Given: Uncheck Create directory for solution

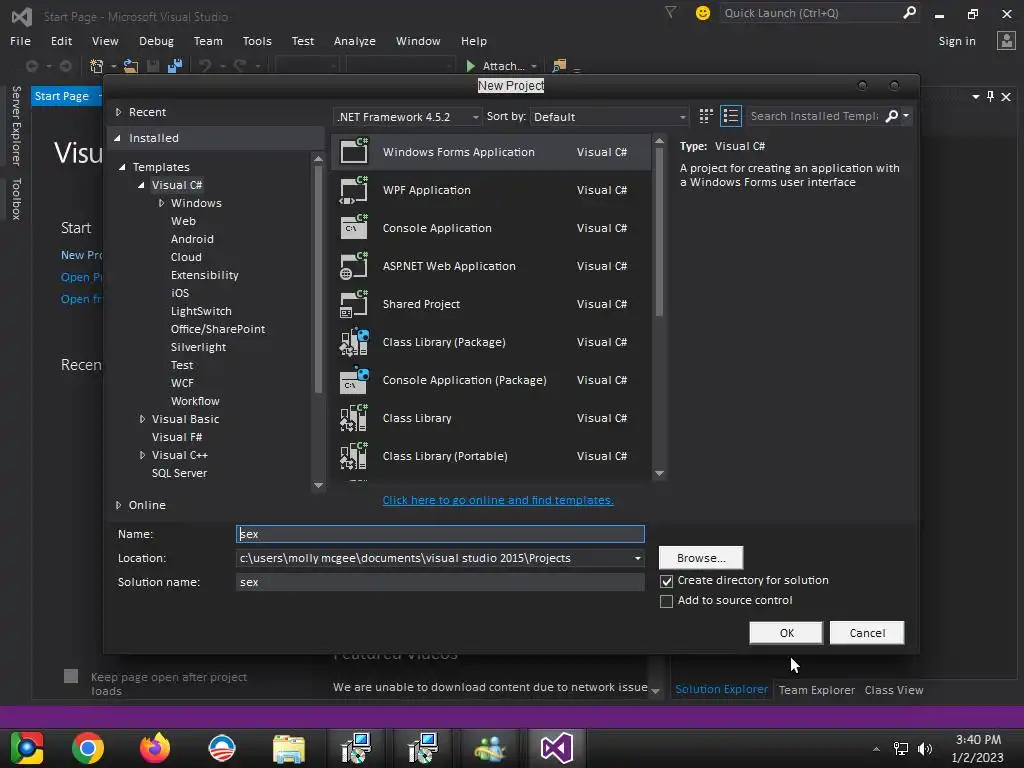Looking at the screenshot, I should (x=666, y=581).
